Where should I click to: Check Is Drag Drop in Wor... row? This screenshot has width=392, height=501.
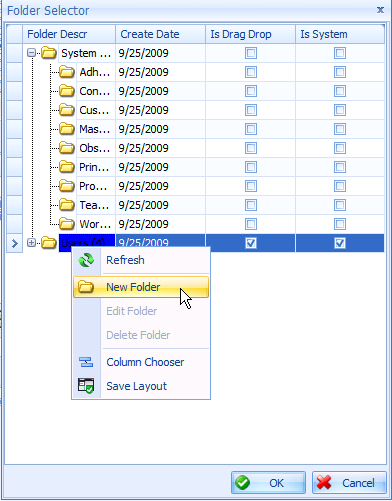251,224
